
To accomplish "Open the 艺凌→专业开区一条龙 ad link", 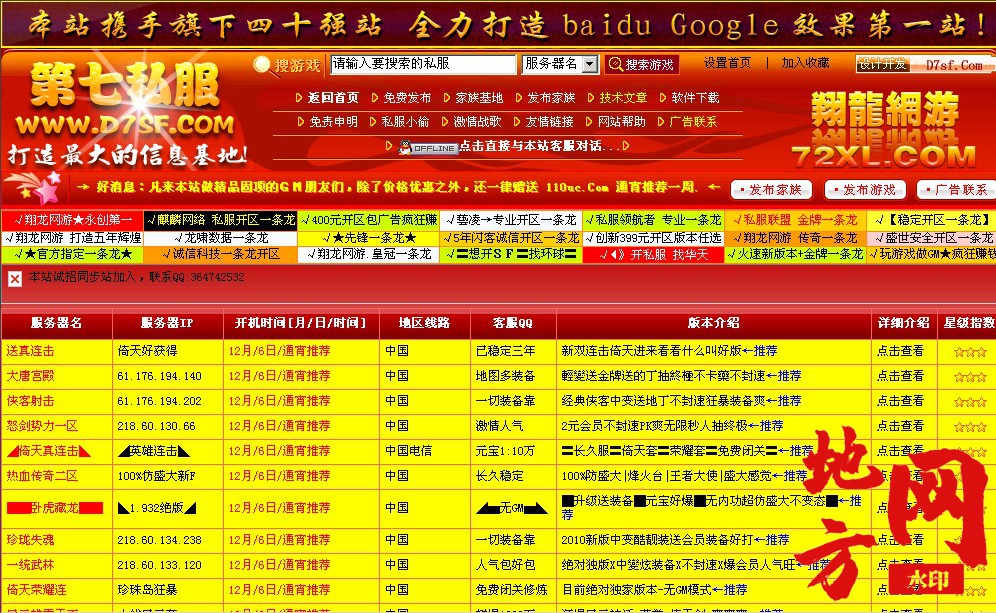I will click(x=511, y=220).
